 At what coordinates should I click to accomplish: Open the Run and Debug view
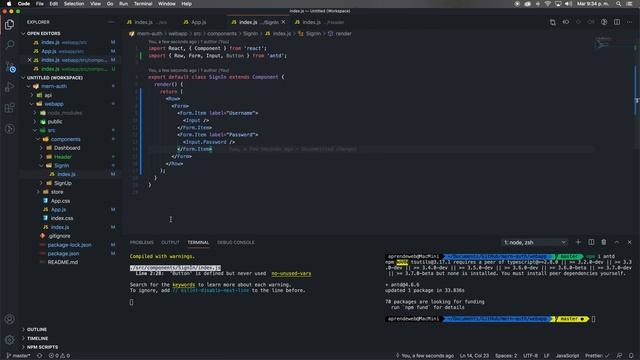tap(9, 87)
